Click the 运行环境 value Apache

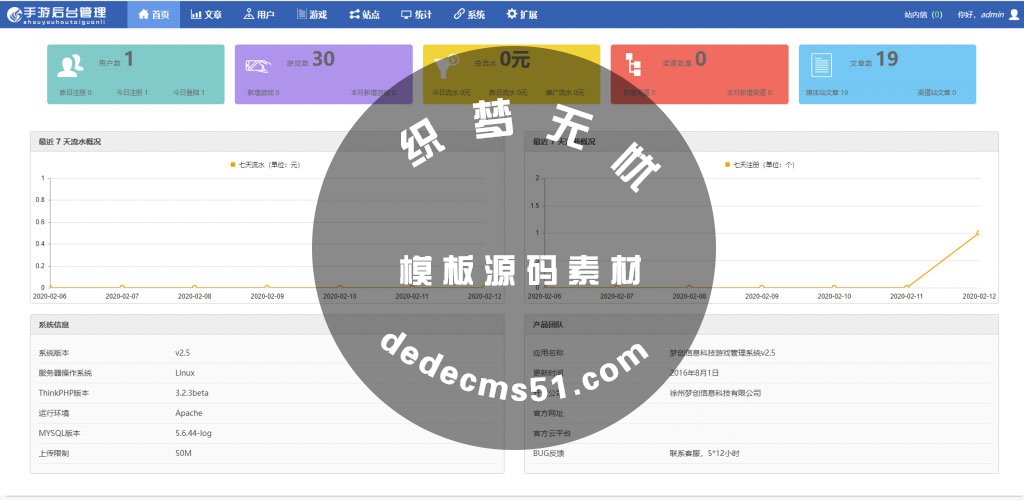(189, 413)
